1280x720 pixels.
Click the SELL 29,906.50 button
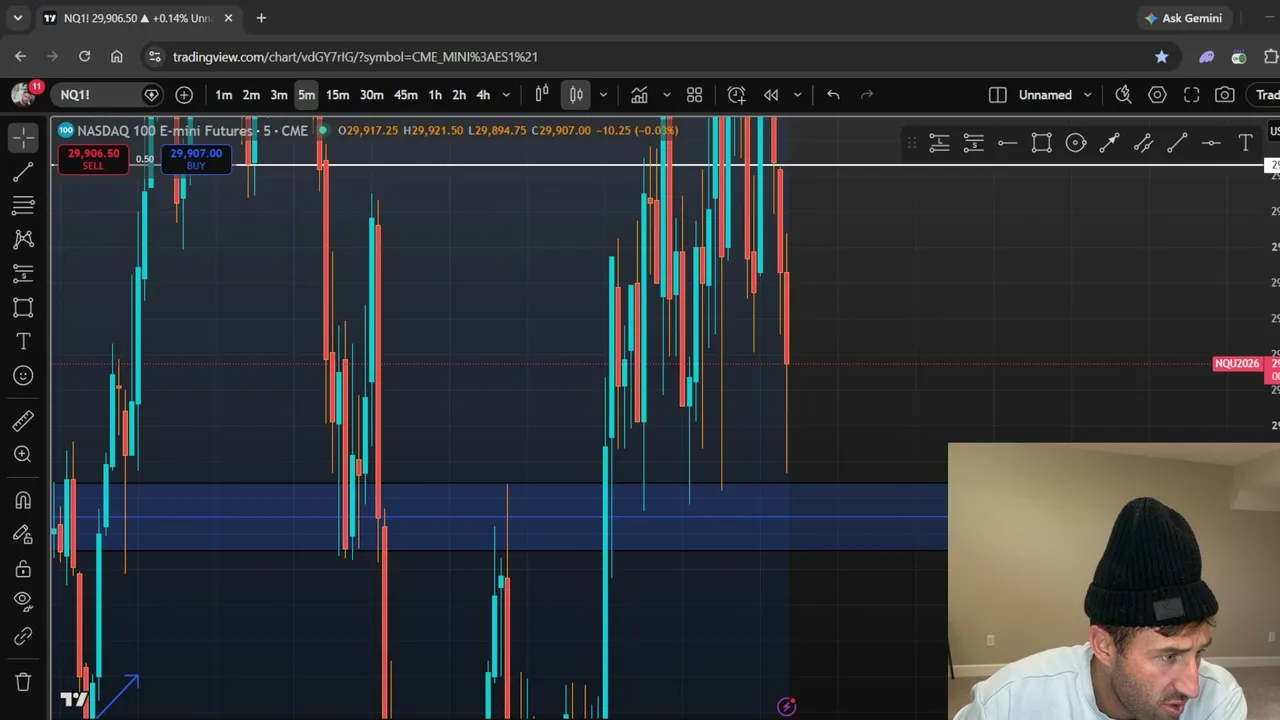[93, 158]
